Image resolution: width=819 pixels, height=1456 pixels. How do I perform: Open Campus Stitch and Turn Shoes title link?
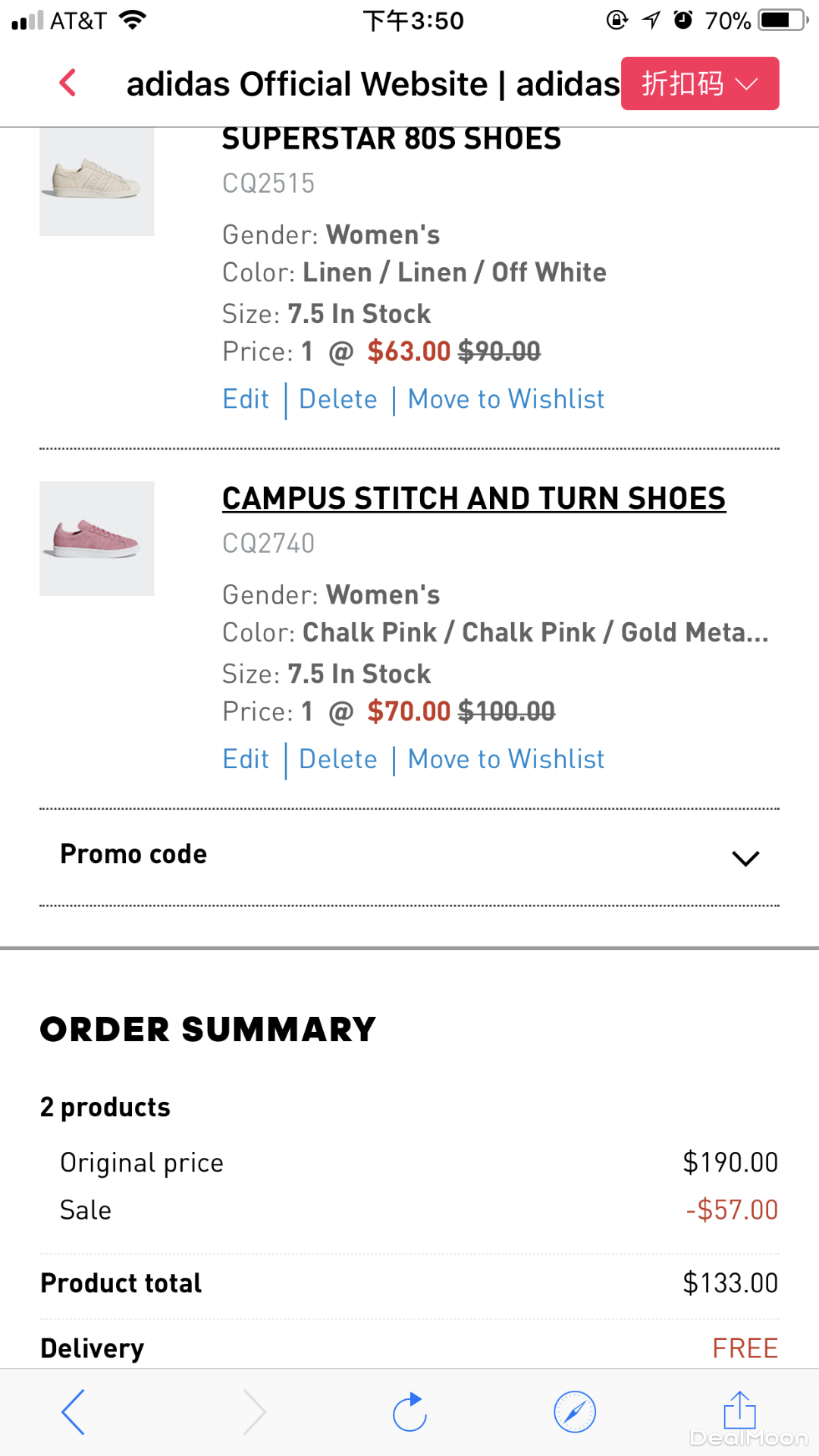[x=473, y=498]
